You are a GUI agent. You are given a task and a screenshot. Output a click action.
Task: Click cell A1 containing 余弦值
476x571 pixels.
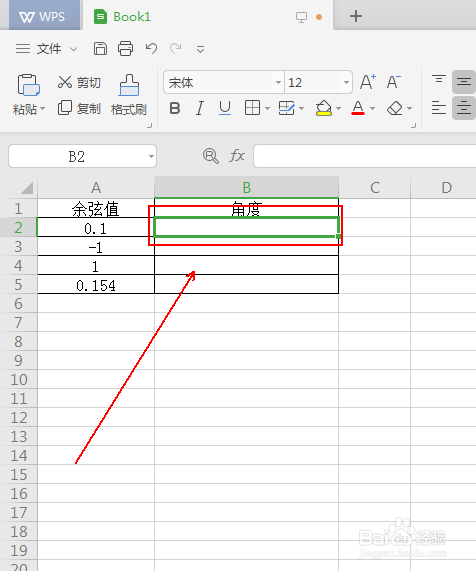[x=96, y=209]
